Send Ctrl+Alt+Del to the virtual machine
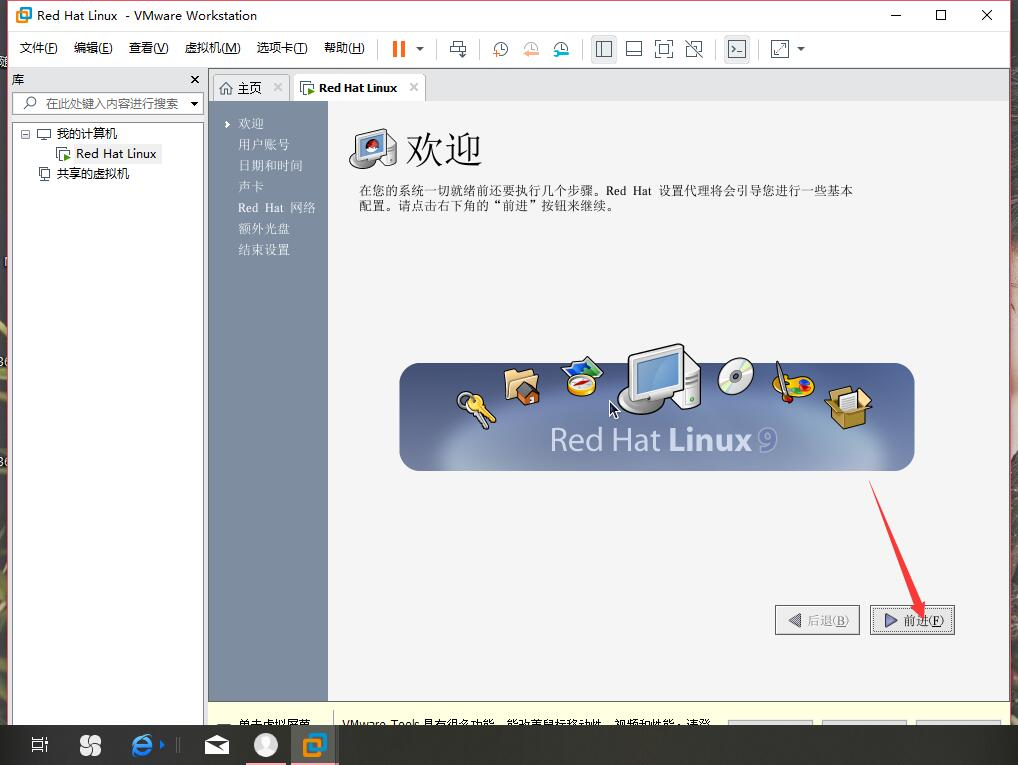This screenshot has height=765, width=1018. click(458, 49)
